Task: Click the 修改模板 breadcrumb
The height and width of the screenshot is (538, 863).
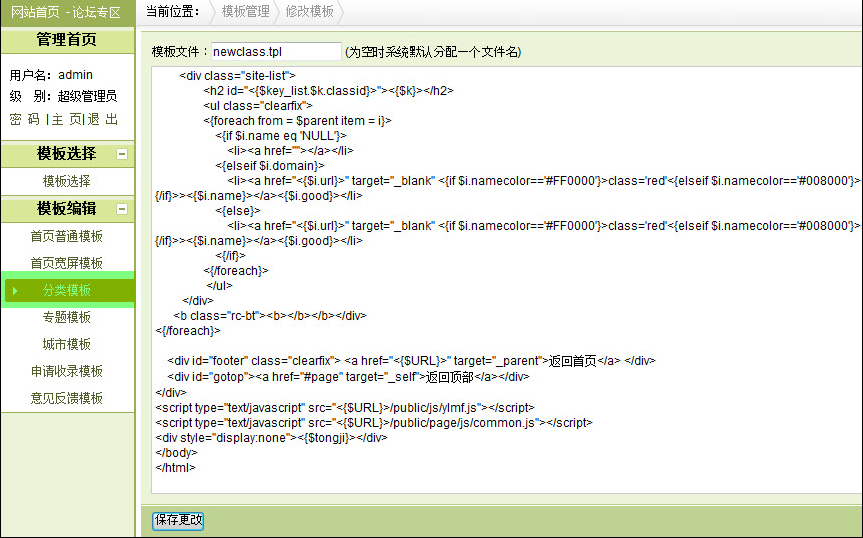Action: (309, 12)
